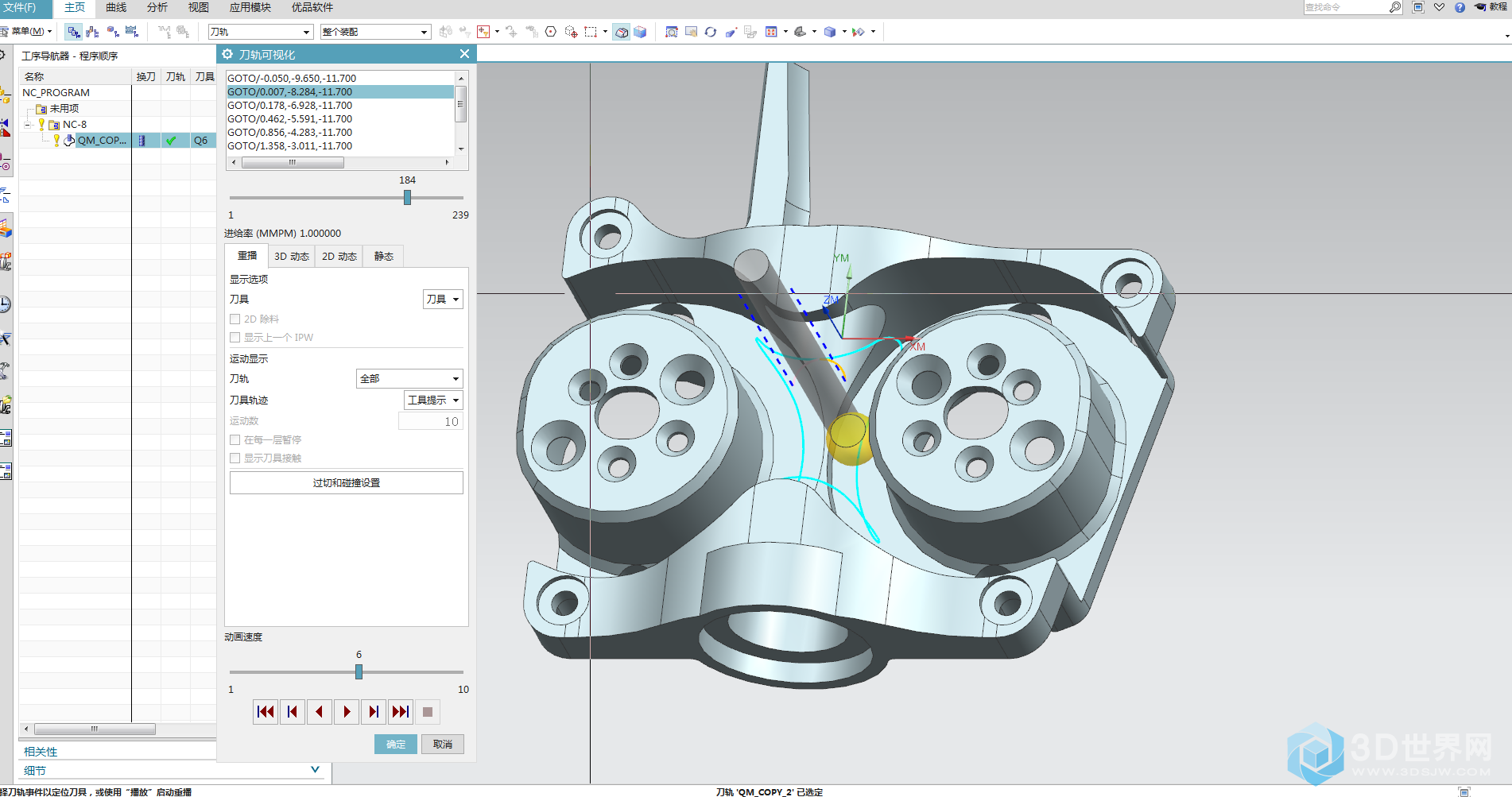Click the blue shaded cube icon

[x=640, y=32]
